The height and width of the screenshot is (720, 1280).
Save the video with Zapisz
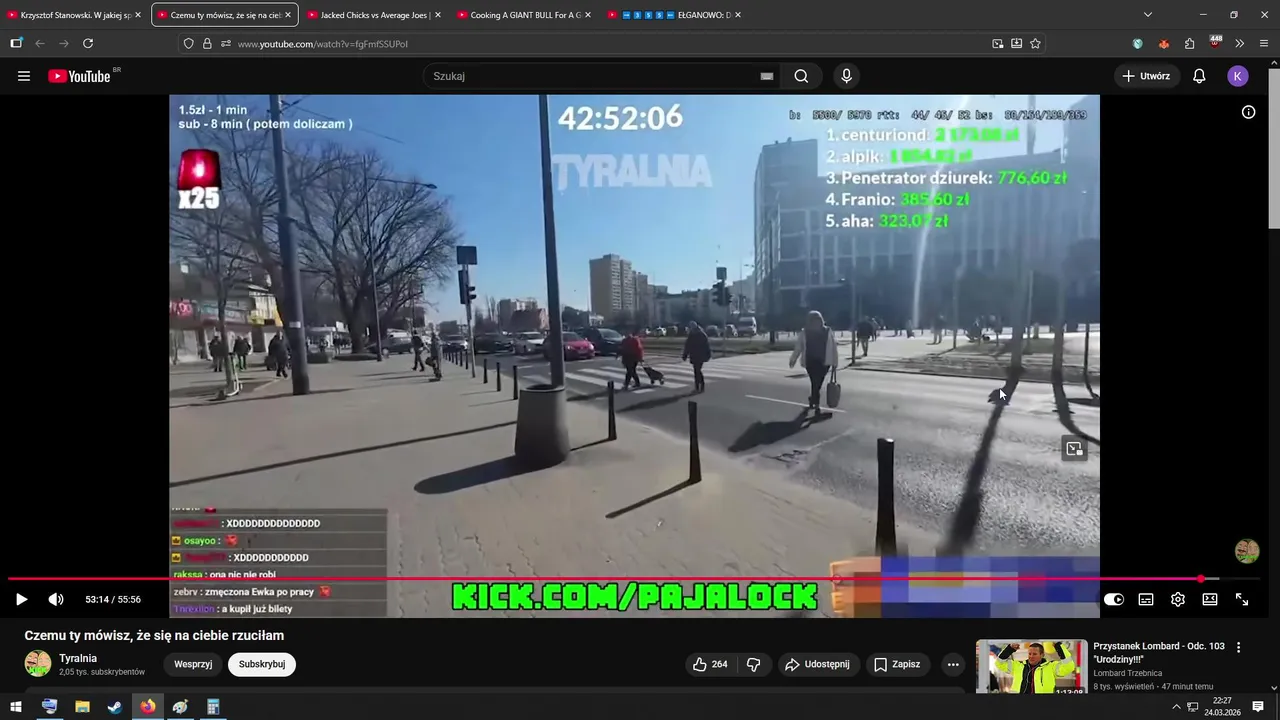click(897, 664)
